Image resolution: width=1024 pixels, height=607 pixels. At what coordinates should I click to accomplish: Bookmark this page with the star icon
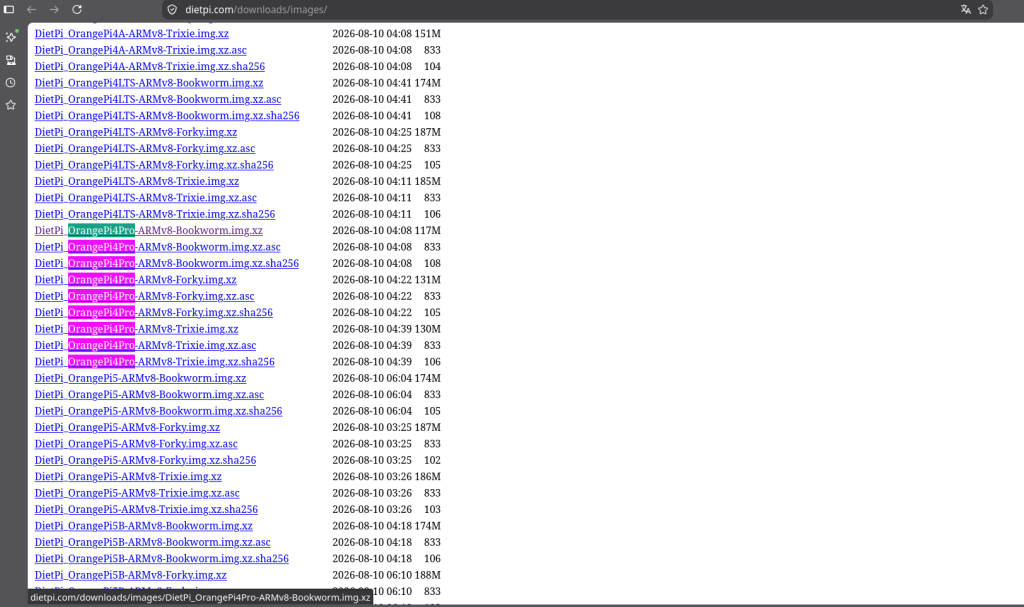[983, 10]
